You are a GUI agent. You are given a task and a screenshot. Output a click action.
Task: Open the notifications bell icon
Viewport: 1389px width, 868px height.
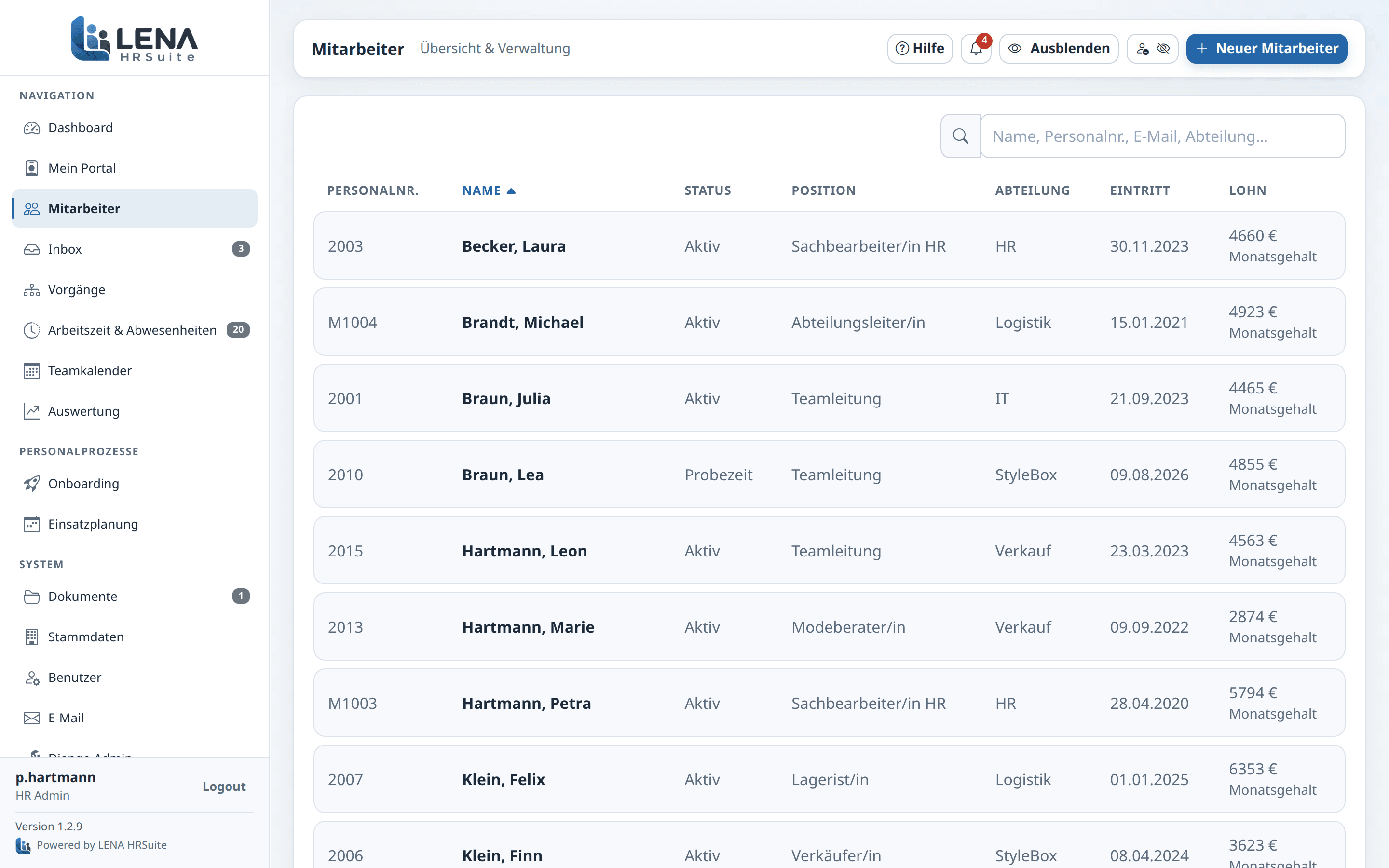[x=976, y=49]
